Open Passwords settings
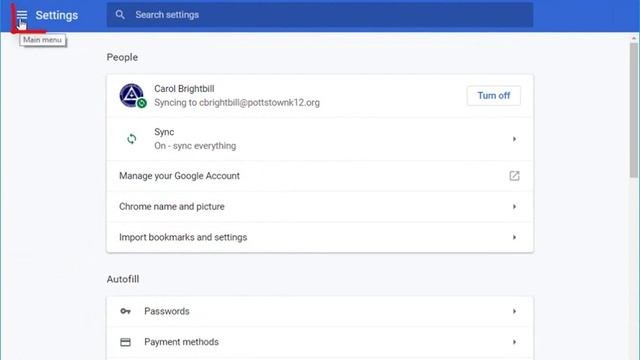 [320, 311]
